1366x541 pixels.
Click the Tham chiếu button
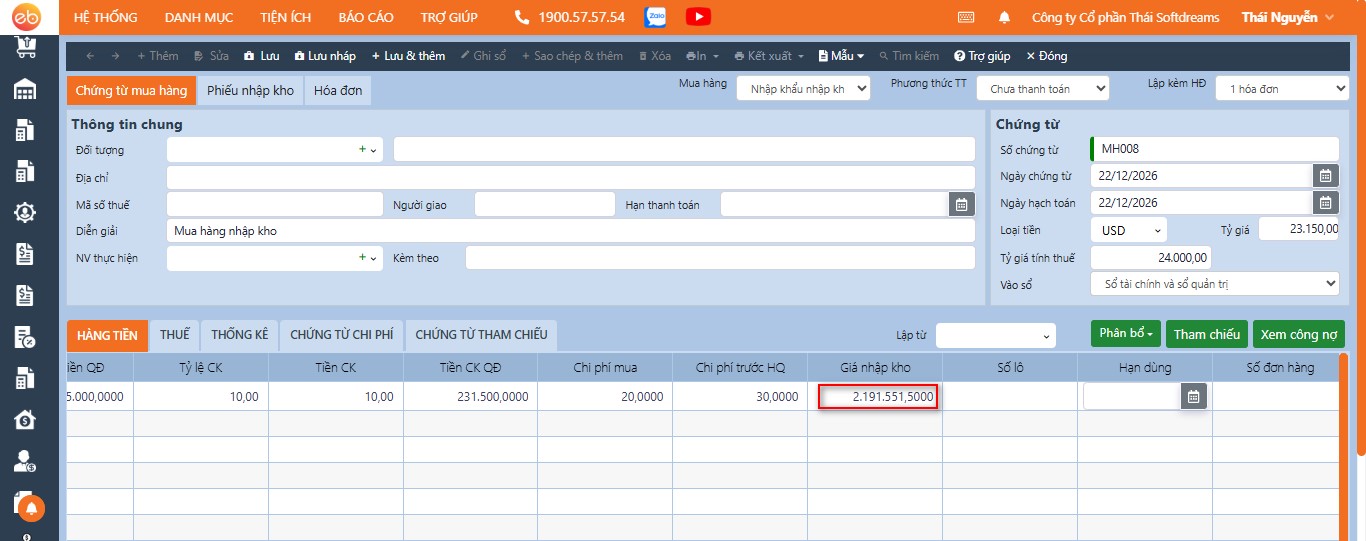pyautogui.click(x=1206, y=334)
